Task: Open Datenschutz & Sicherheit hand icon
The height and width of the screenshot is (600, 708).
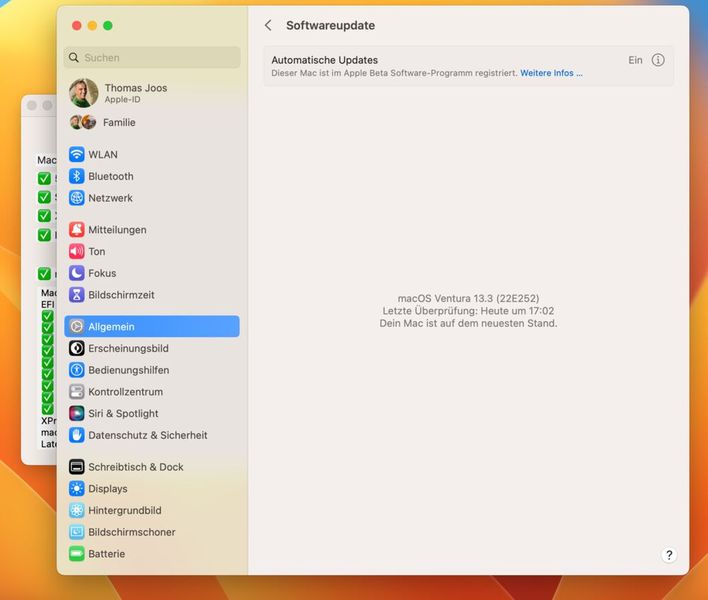Action: (x=76, y=435)
